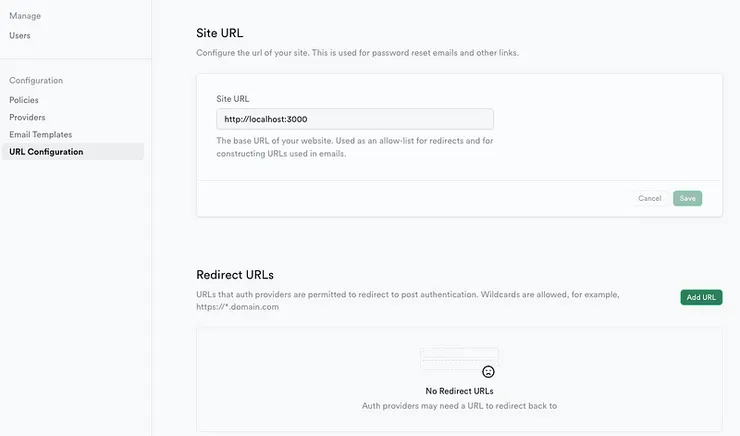This screenshot has height=436, width=740.
Task: Click the wildcard description under Redirect URLs
Action: [x=408, y=300]
